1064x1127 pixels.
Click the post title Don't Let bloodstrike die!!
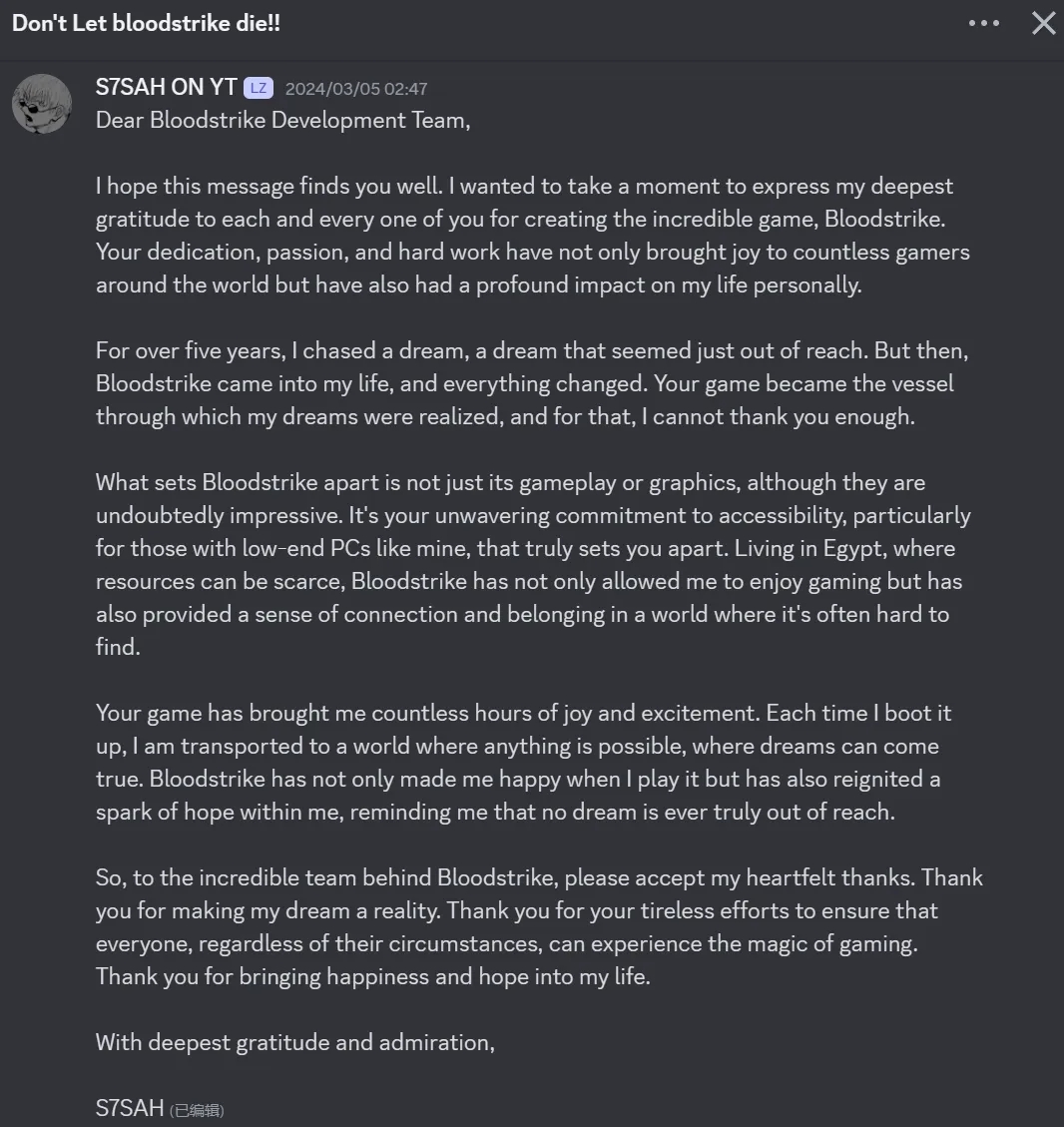point(146,24)
